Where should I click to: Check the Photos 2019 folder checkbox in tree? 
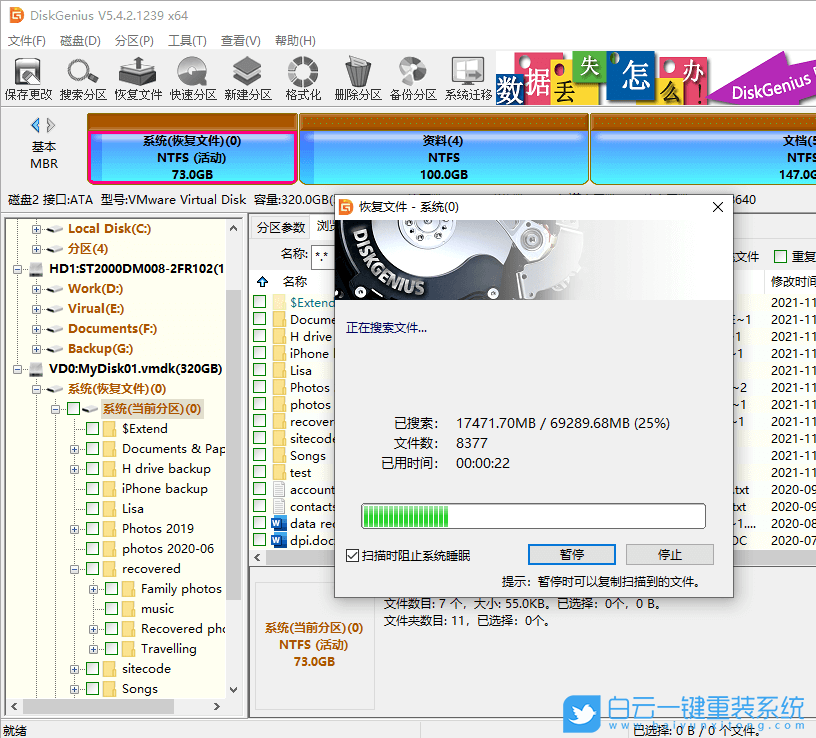[93, 529]
